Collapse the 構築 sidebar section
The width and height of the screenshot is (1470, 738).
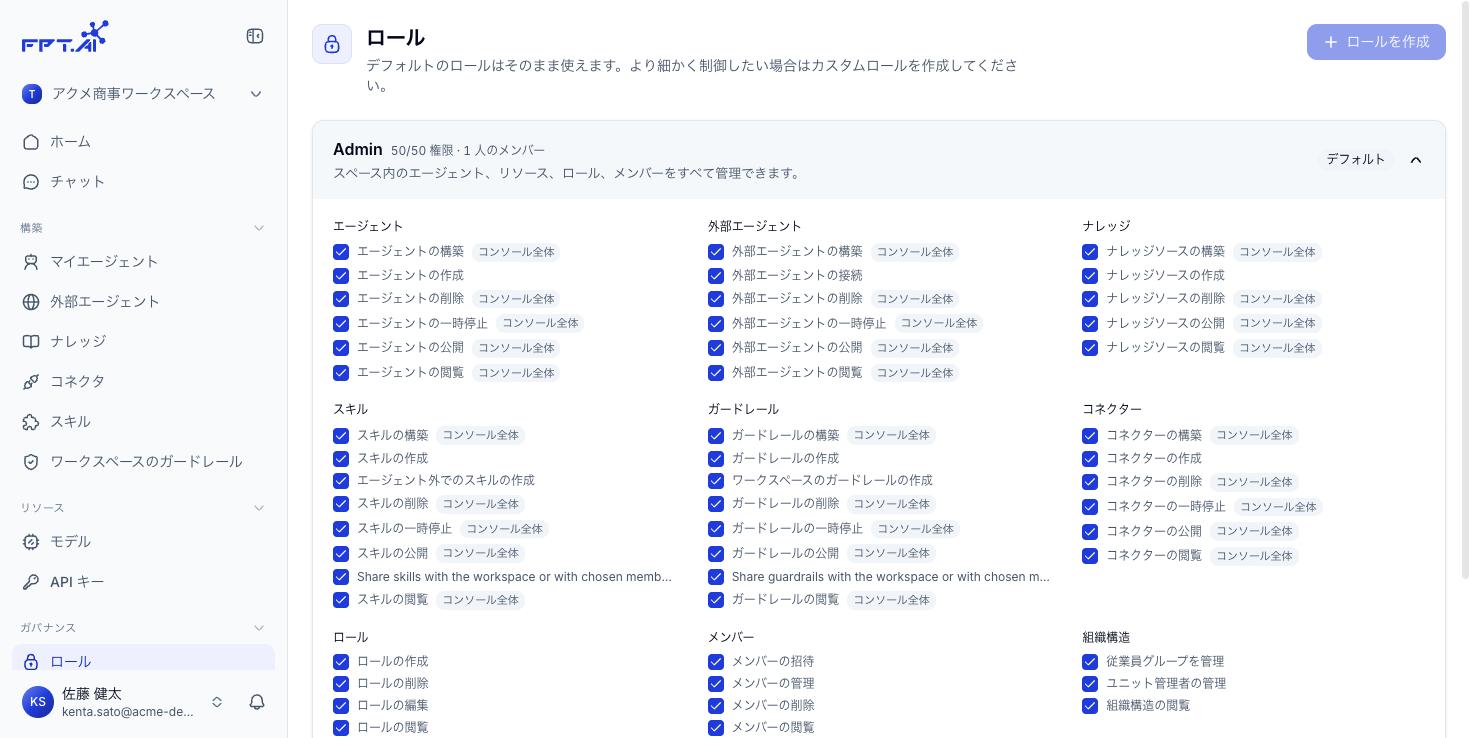(259, 228)
